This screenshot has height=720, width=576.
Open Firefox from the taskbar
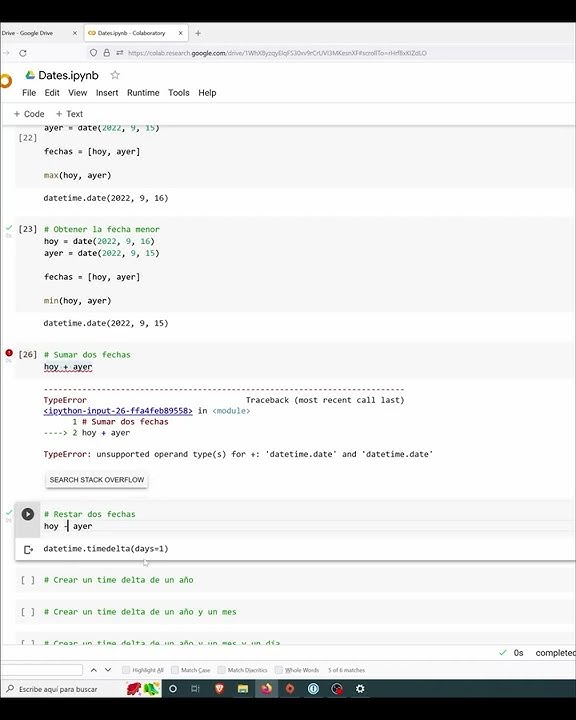pyautogui.click(x=266, y=689)
